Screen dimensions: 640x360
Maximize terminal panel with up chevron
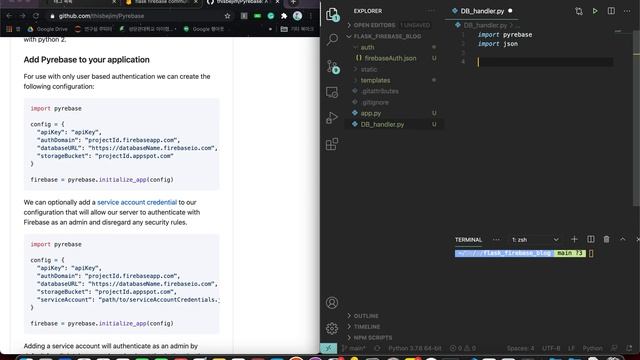[x=622, y=239]
